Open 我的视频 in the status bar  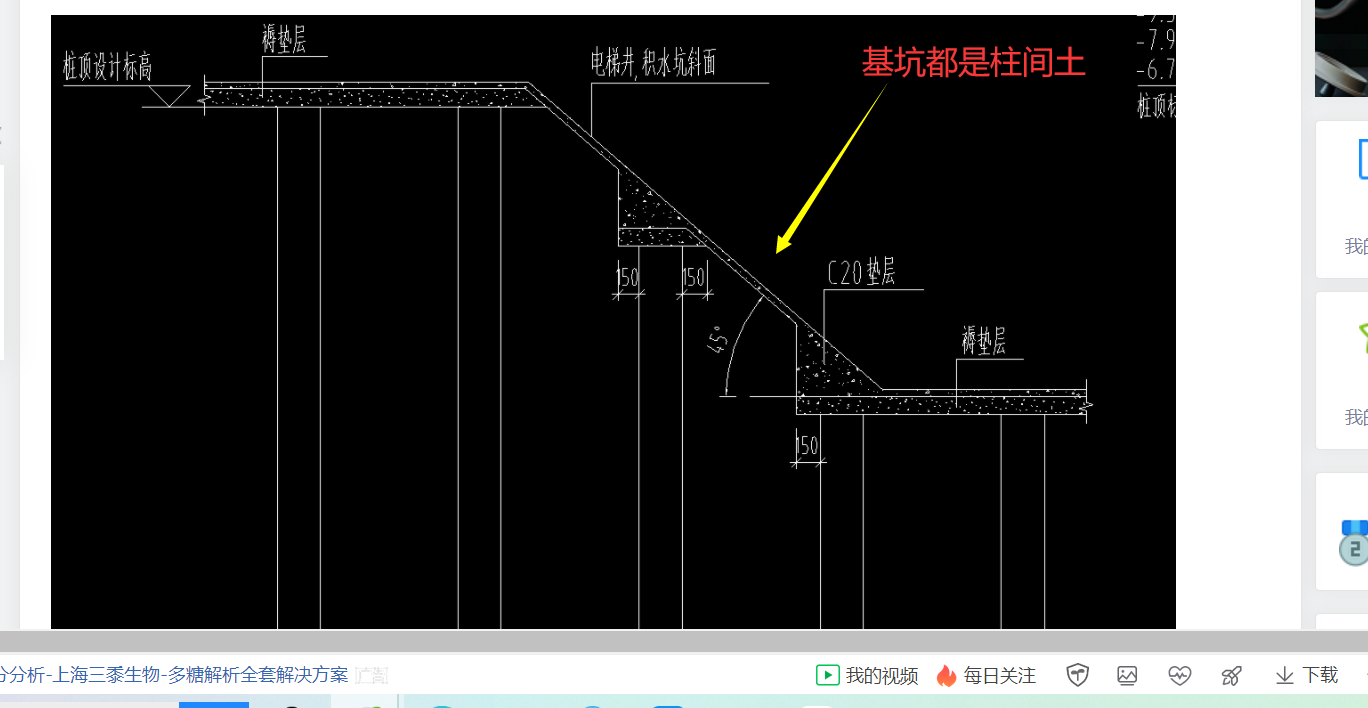(881, 676)
